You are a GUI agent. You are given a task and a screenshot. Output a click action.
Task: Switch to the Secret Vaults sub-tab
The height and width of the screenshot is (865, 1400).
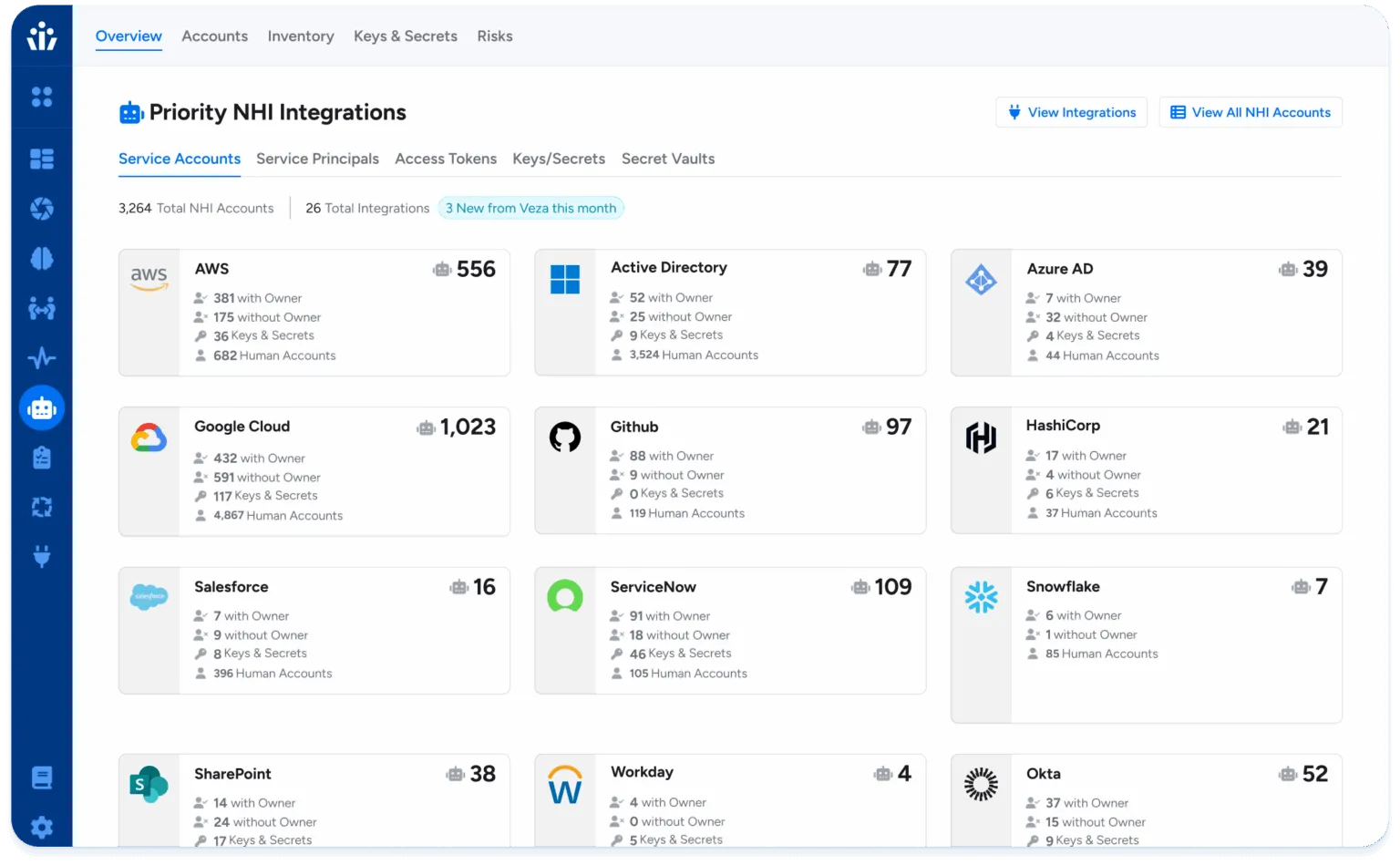click(668, 159)
